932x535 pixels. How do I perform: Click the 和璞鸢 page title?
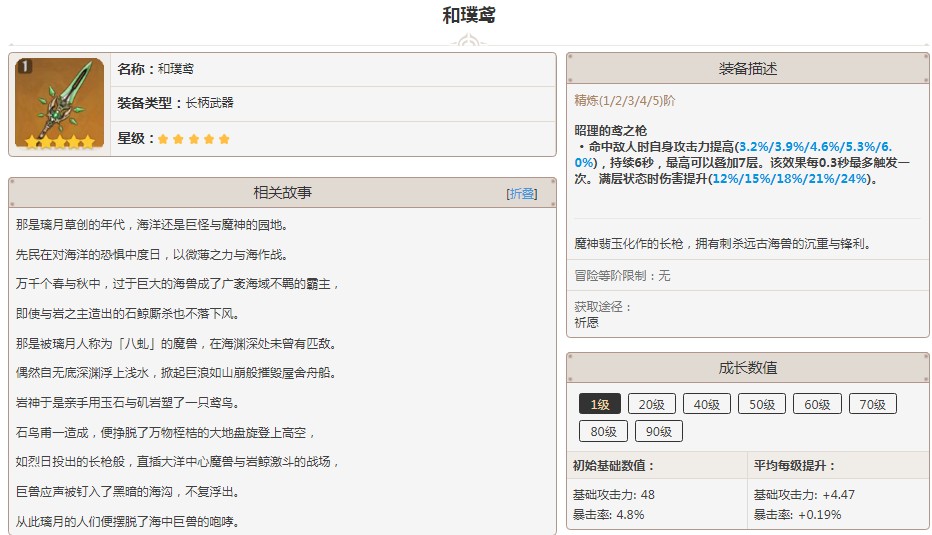point(468,15)
